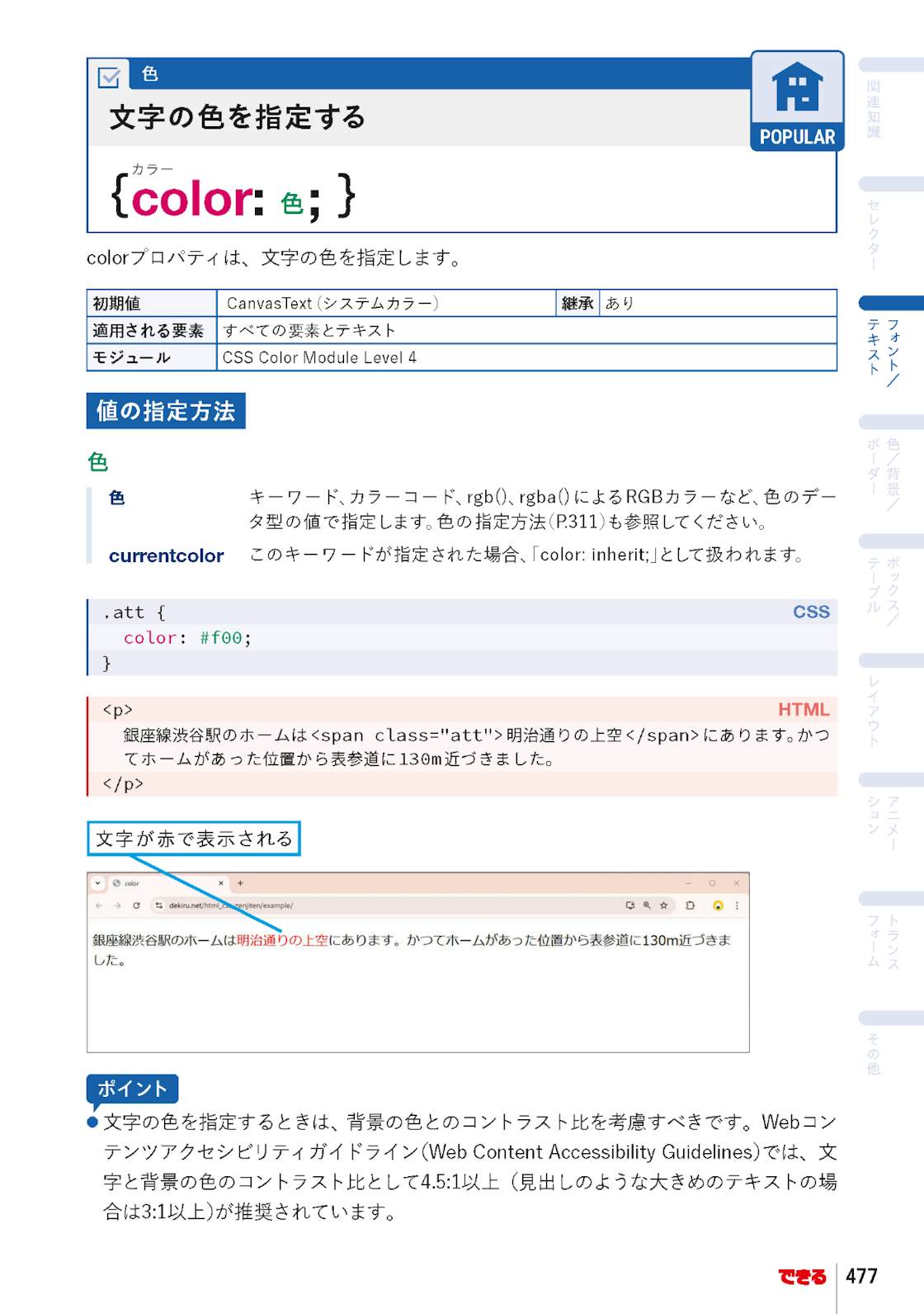Click the browser forward arrow
The image size is (924, 1314).
pyautogui.click(x=117, y=905)
